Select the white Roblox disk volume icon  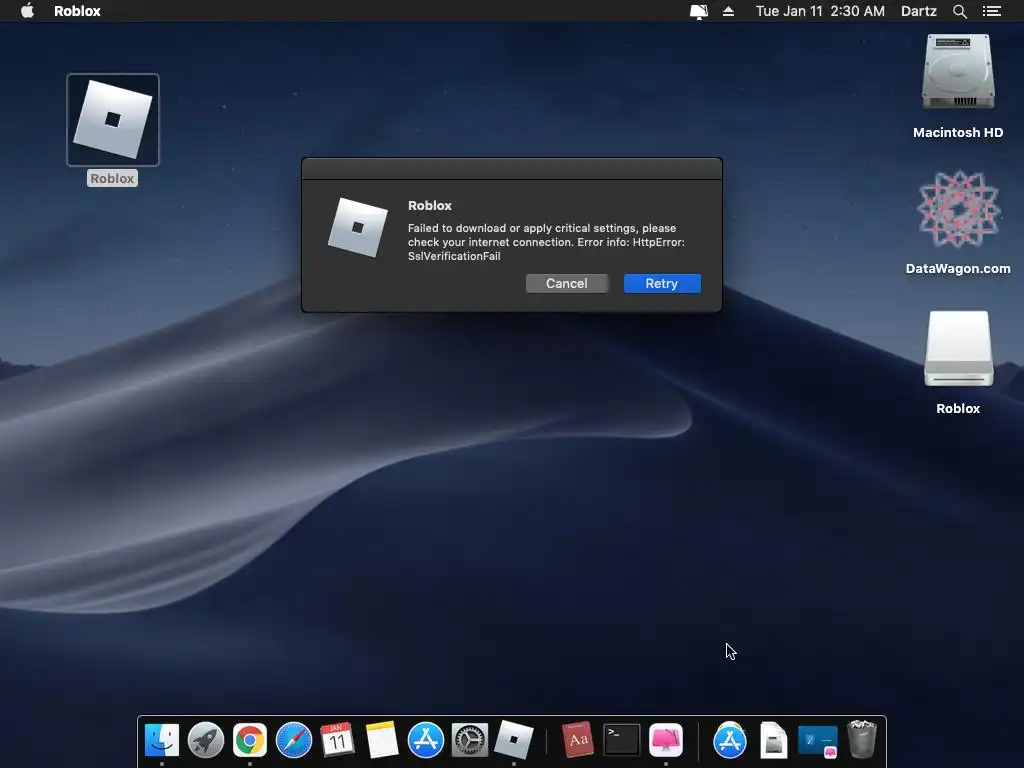958,349
